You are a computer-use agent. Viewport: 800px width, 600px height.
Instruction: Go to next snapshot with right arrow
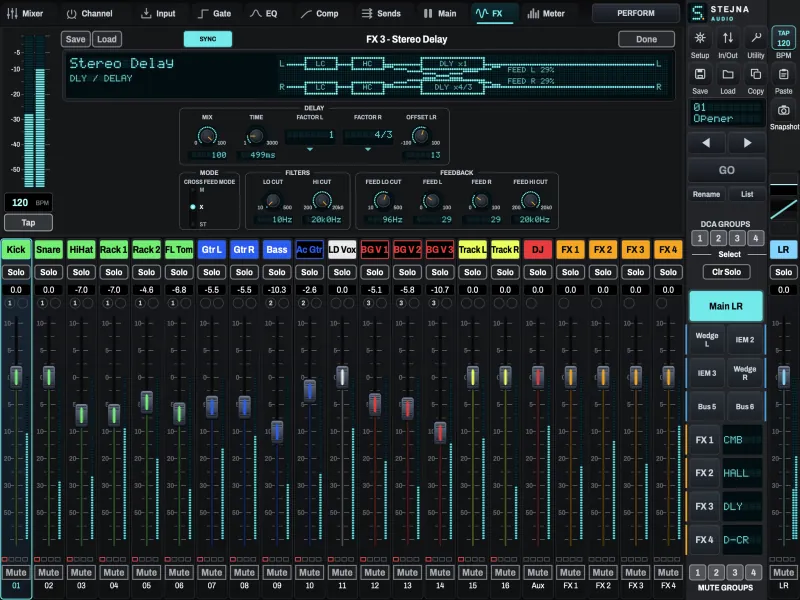coord(747,143)
